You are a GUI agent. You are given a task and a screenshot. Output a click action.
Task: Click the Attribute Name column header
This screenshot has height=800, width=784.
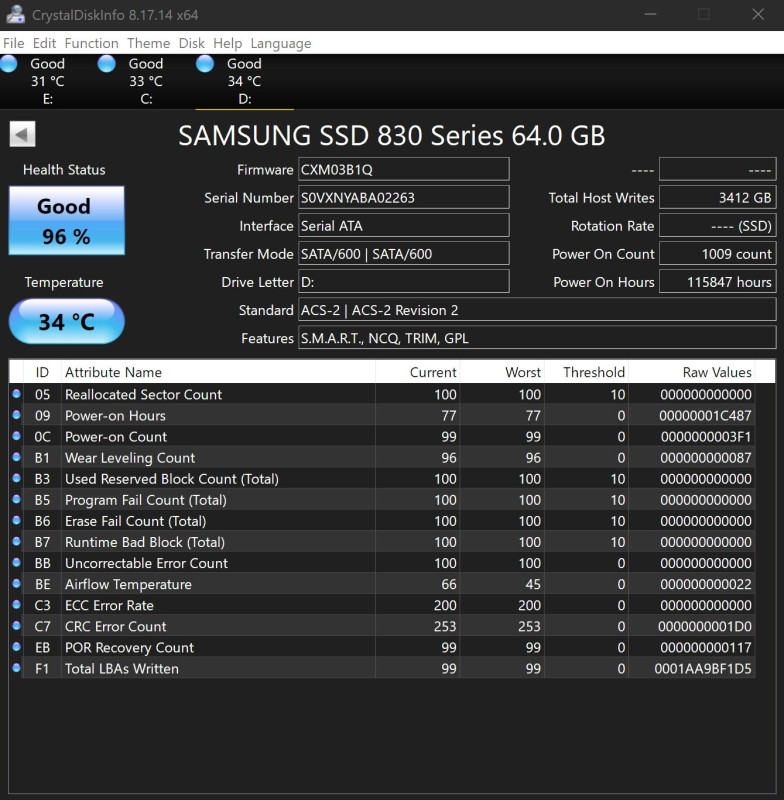[218, 372]
